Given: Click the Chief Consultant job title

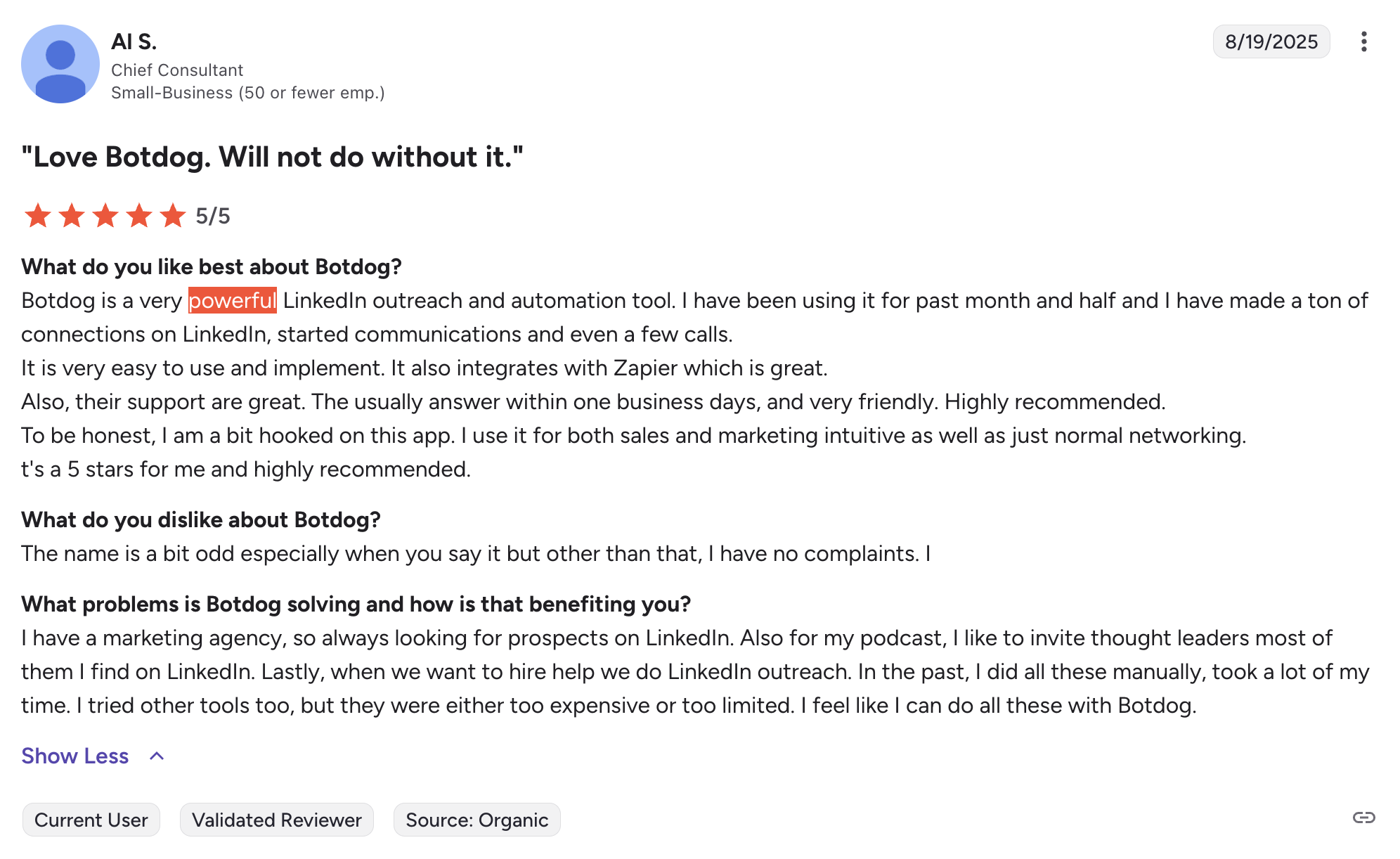Looking at the screenshot, I should click(x=177, y=70).
